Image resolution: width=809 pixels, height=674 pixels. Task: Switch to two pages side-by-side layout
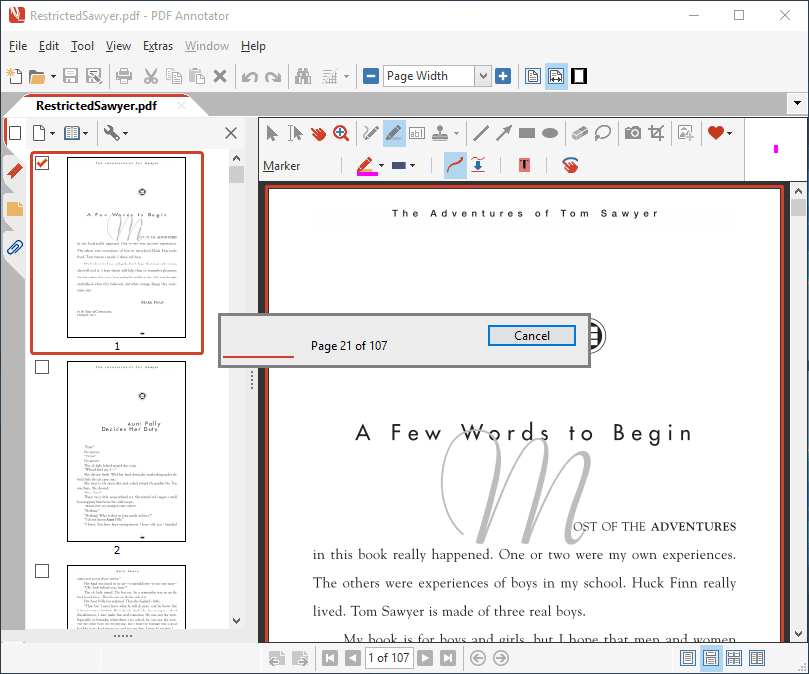tap(757, 658)
